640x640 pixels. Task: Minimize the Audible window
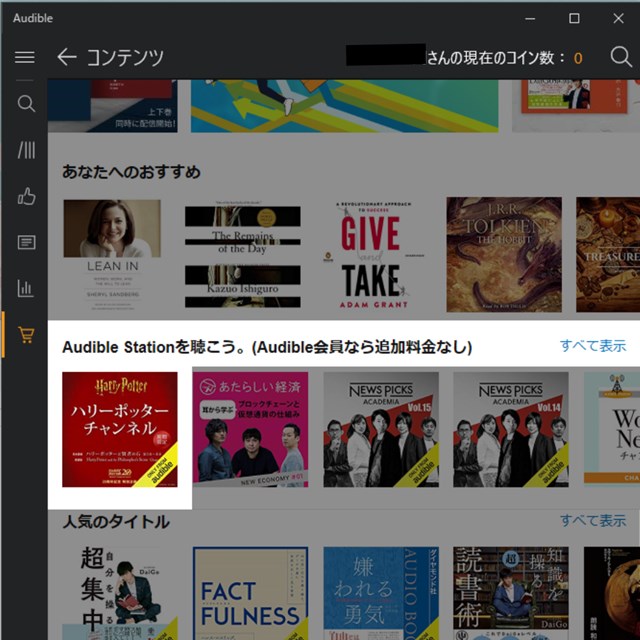click(530, 18)
